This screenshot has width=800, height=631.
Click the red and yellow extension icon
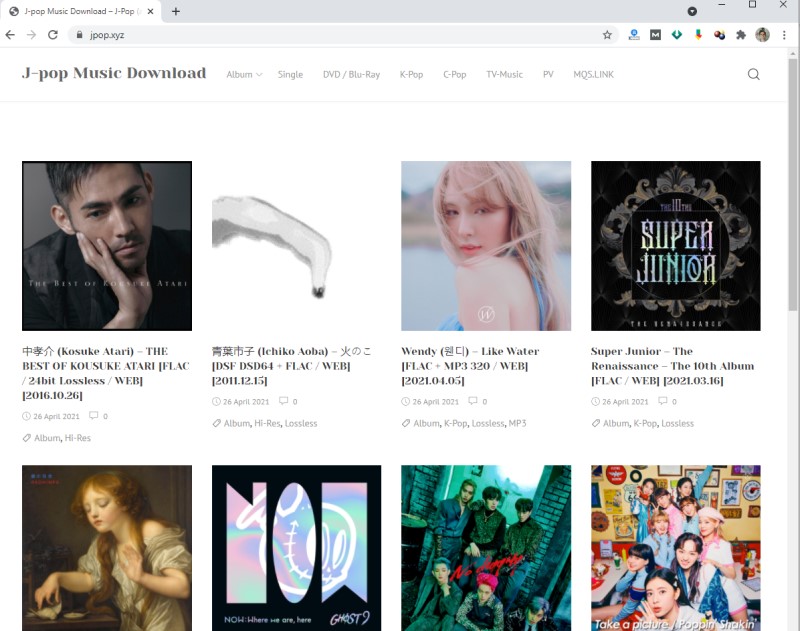pos(698,35)
